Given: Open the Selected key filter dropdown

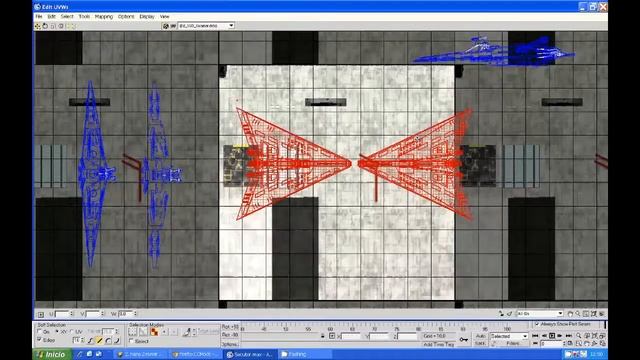Looking at the screenshot, I should [x=509, y=336].
